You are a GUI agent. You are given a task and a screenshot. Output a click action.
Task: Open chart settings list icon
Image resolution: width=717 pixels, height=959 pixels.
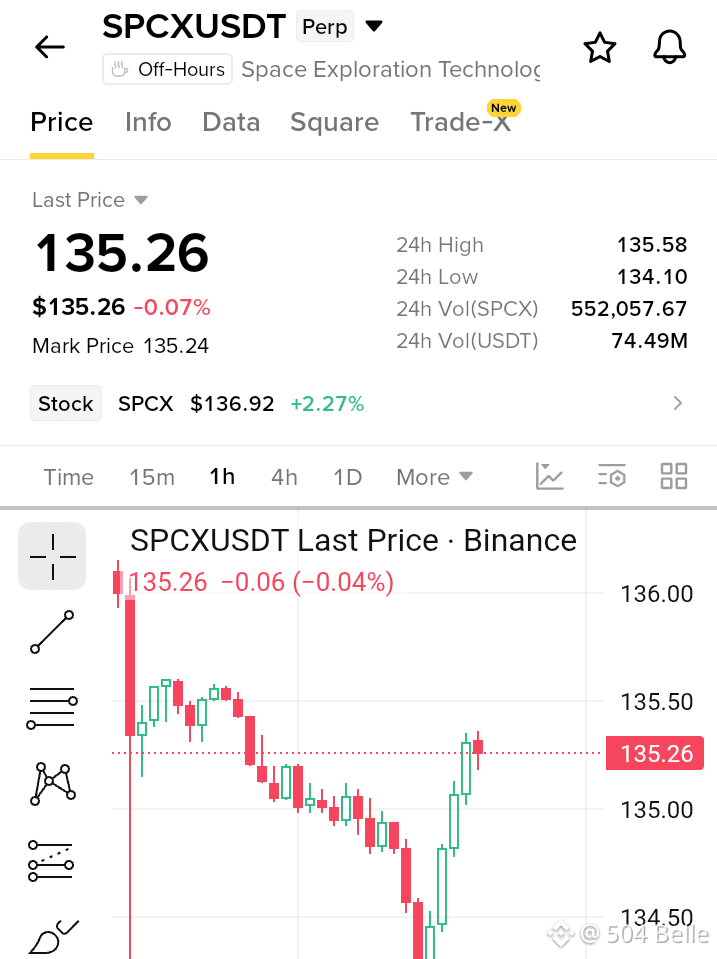click(612, 476)
